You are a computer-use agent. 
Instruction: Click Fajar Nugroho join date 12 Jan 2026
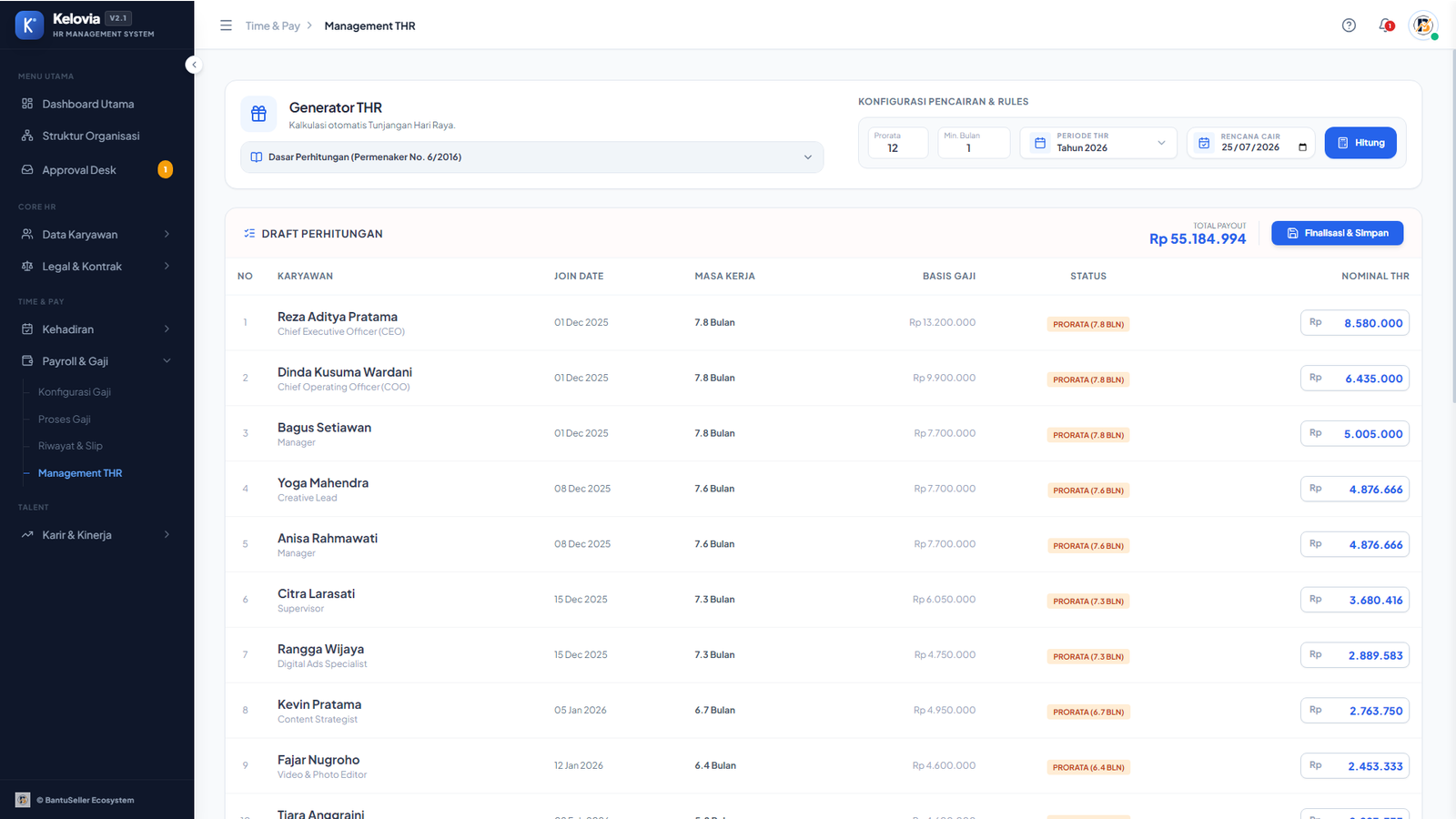(579, 765)
